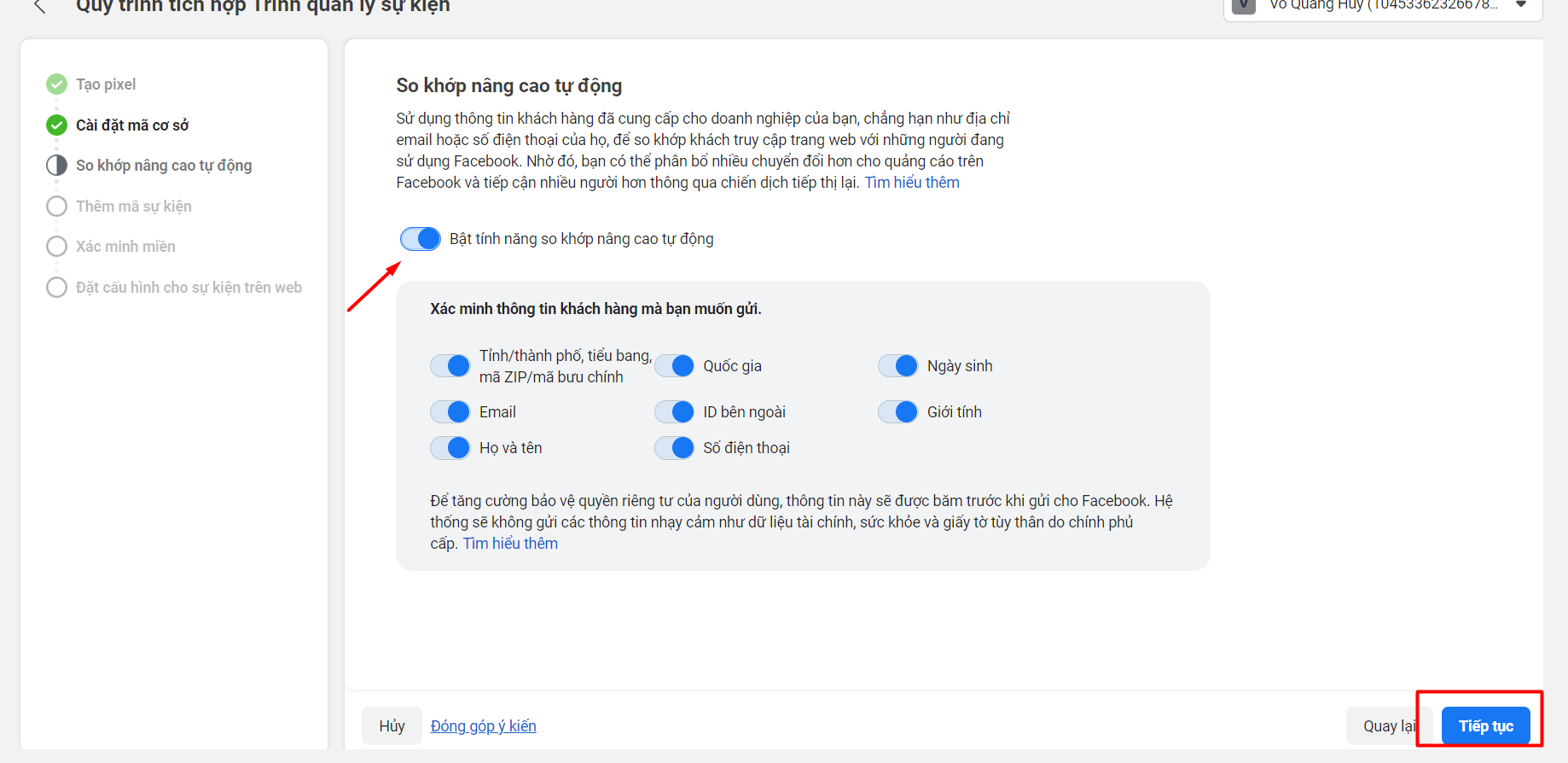Go to the Thêm mã sự kiện step
This screenshot has height=763, width=1568.
tap(133, 207)
